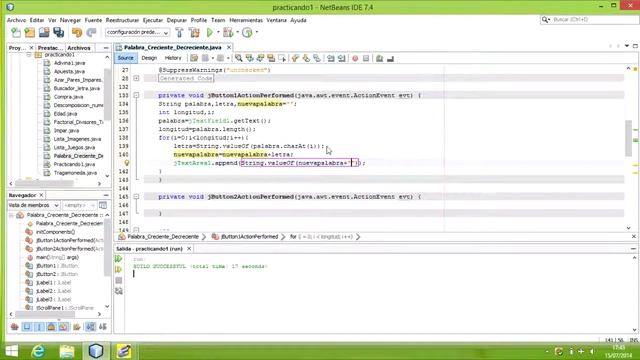Click the Redo arrow icon
Screen dimensions: 640x360
(91, 32)
